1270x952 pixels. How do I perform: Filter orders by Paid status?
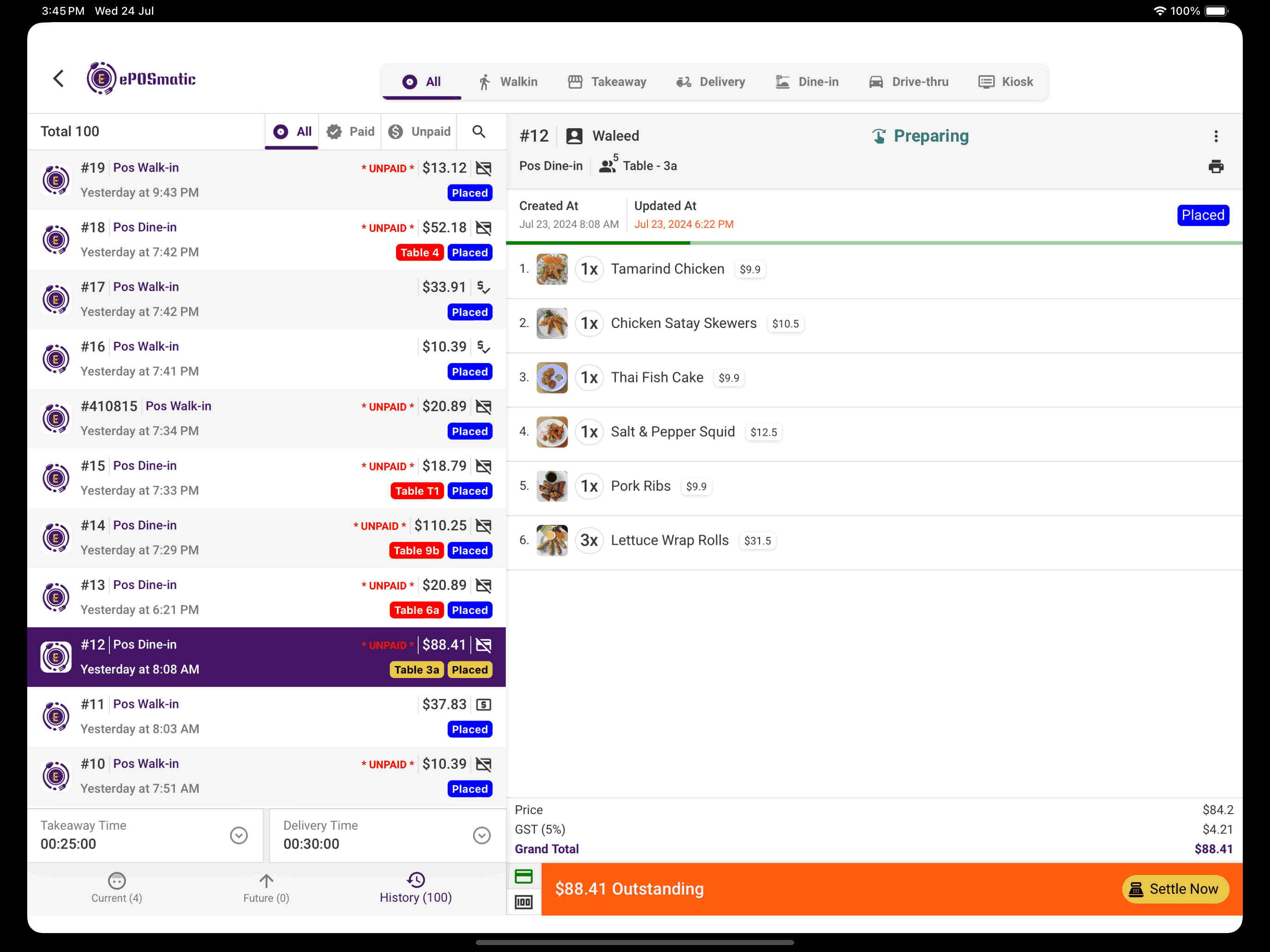(x=351, y=131)
